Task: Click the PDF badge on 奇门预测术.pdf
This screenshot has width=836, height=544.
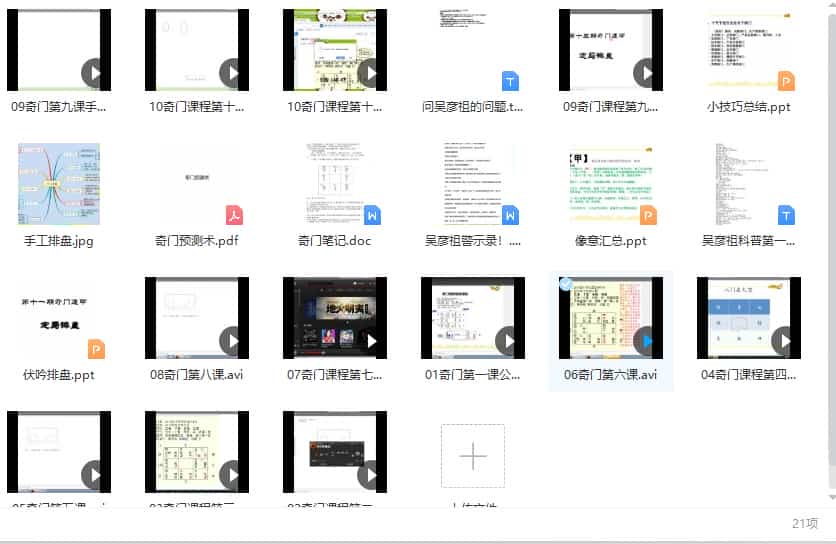Action: pos(234,215)
